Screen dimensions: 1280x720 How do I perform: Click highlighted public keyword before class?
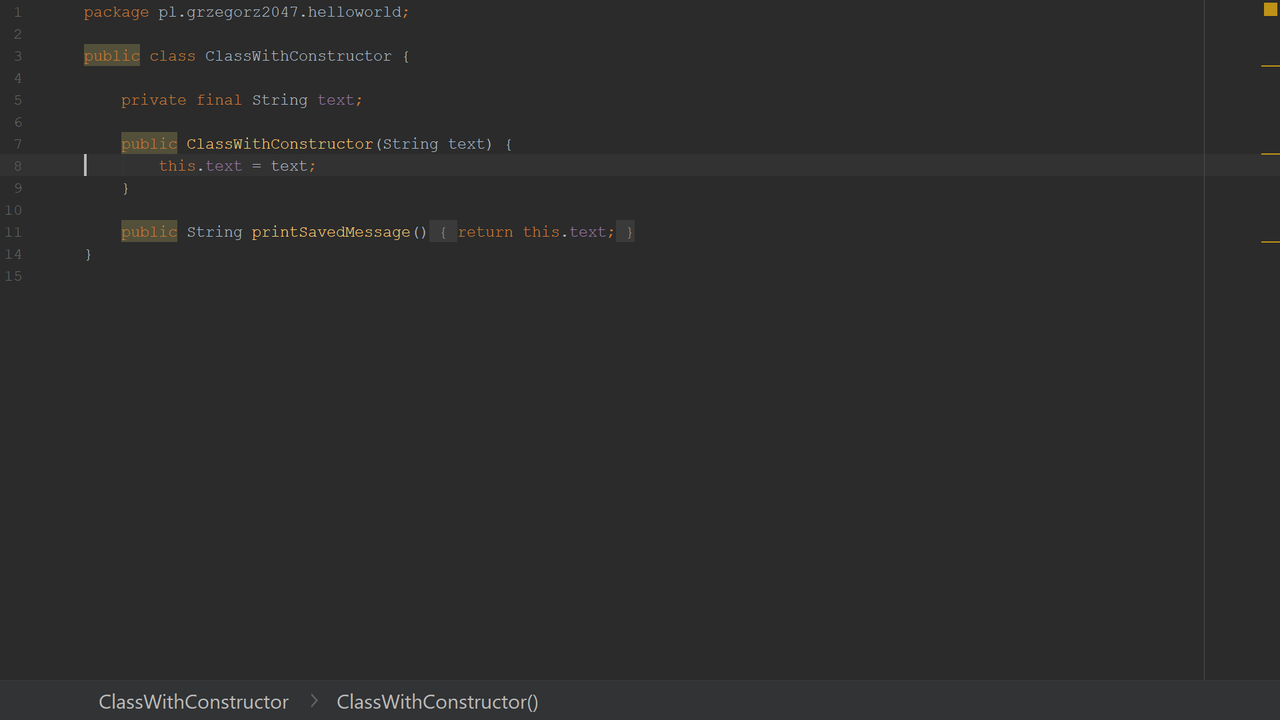tap(112, 56)
